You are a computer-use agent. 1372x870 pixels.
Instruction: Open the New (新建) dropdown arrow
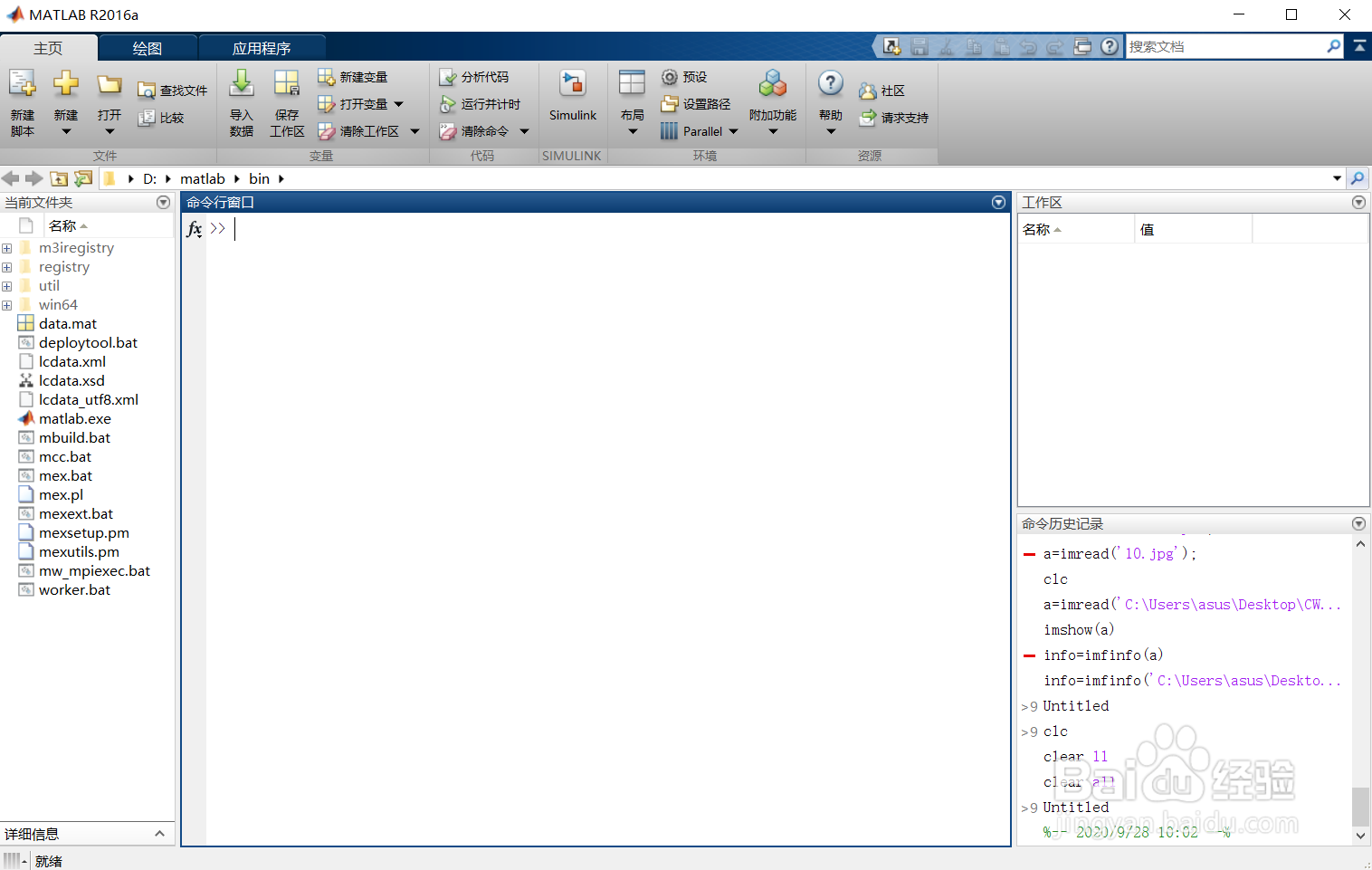pos(66,132)
